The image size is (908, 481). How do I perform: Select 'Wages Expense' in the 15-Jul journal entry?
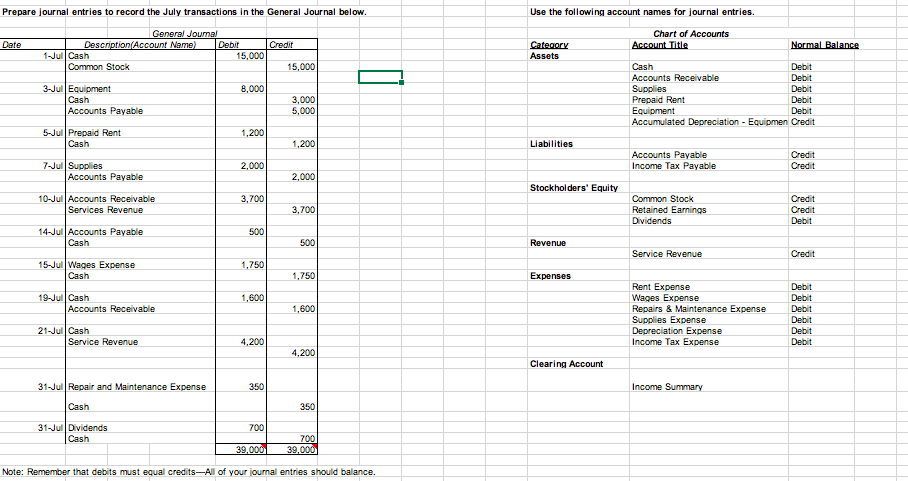point(101,265)
